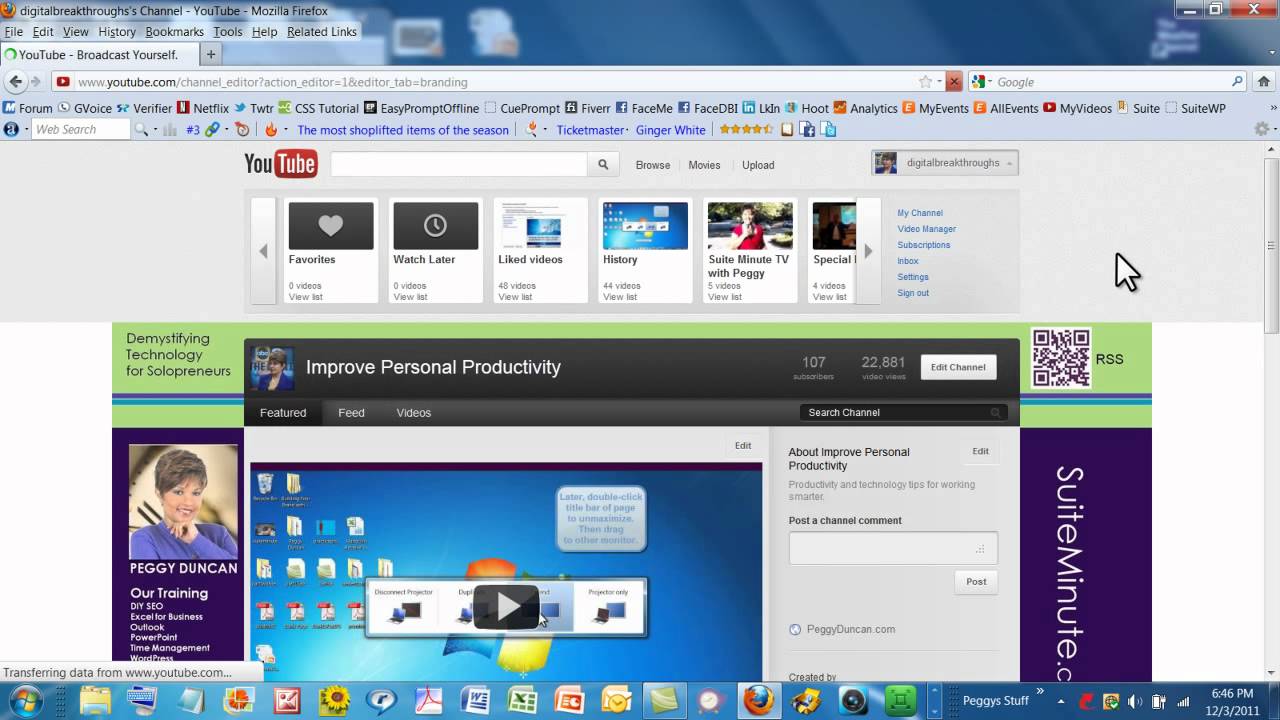Viewport: 1280px width, 720px height.
Task: Open Microsoft Excel from the taskbar
Action: pyautogui.click(x=522, y=700)
